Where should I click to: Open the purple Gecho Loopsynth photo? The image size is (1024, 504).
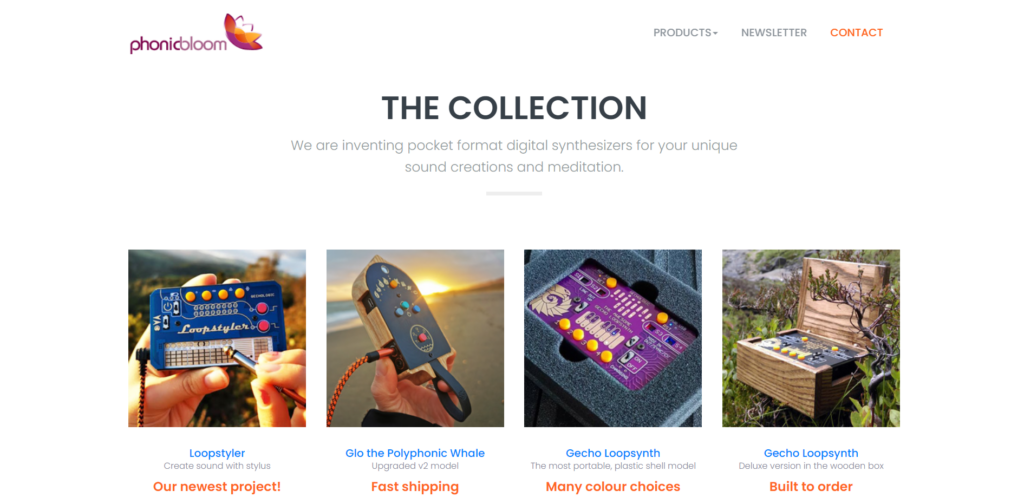point(613,338)
